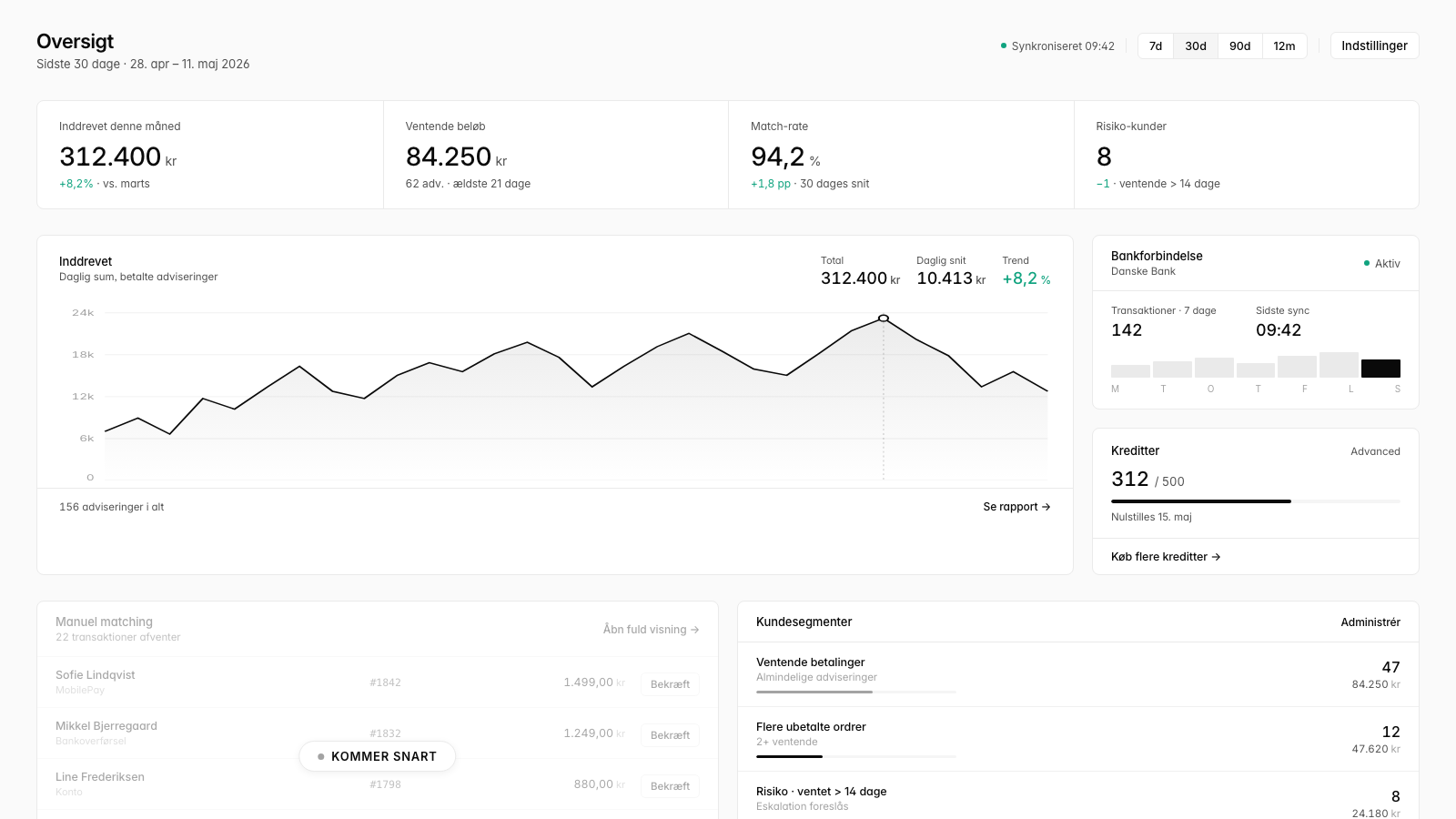Click the Kreditter progress bar

pyautogui.click(x=1256, y=501)
